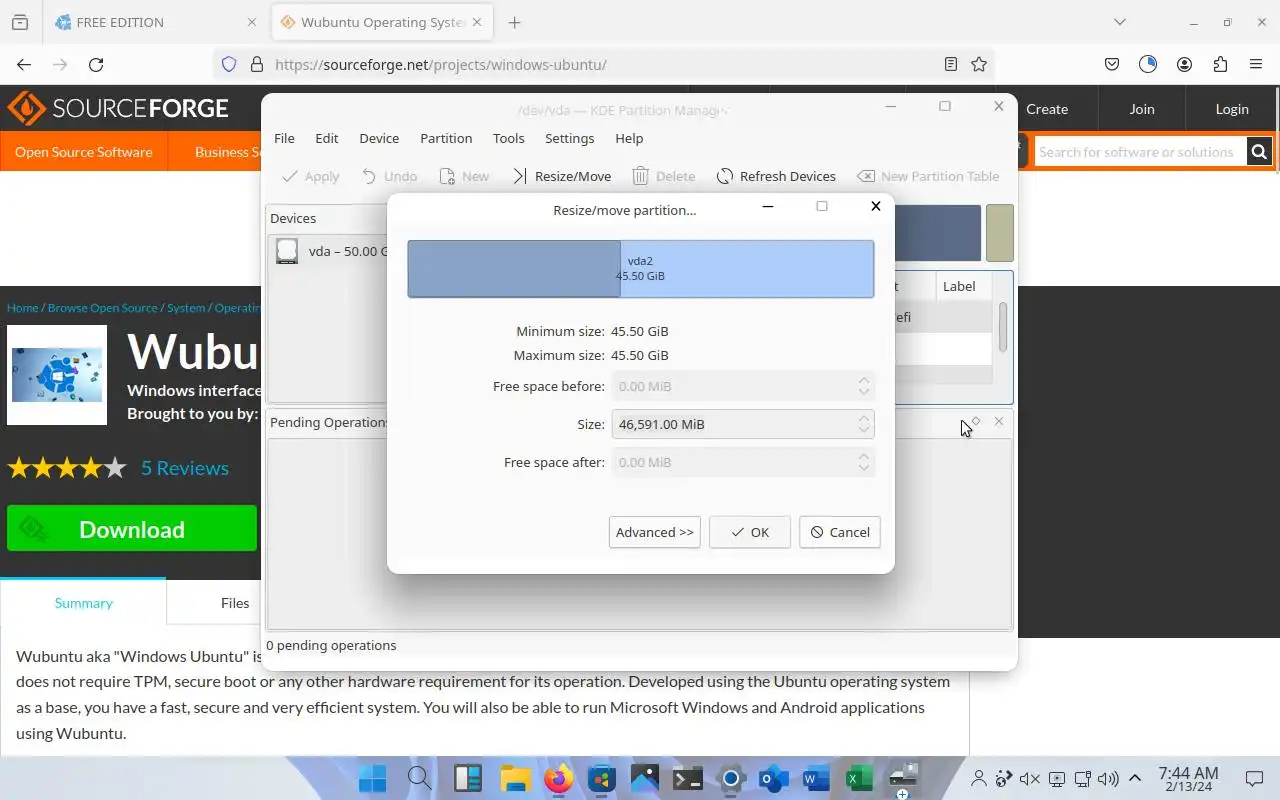Open the Start menu on the taskbar

coord(373,778)
